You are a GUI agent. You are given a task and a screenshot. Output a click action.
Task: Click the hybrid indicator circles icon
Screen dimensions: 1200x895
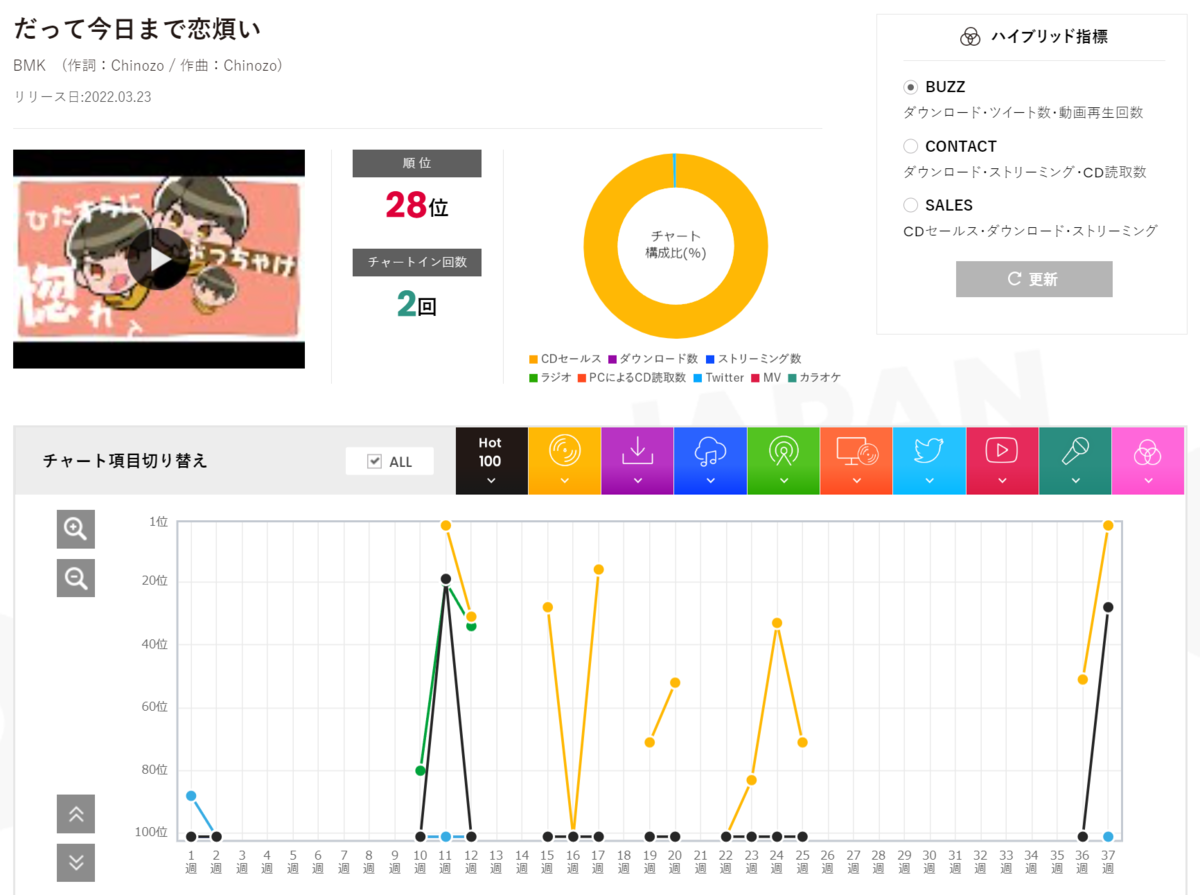point(970,37)
